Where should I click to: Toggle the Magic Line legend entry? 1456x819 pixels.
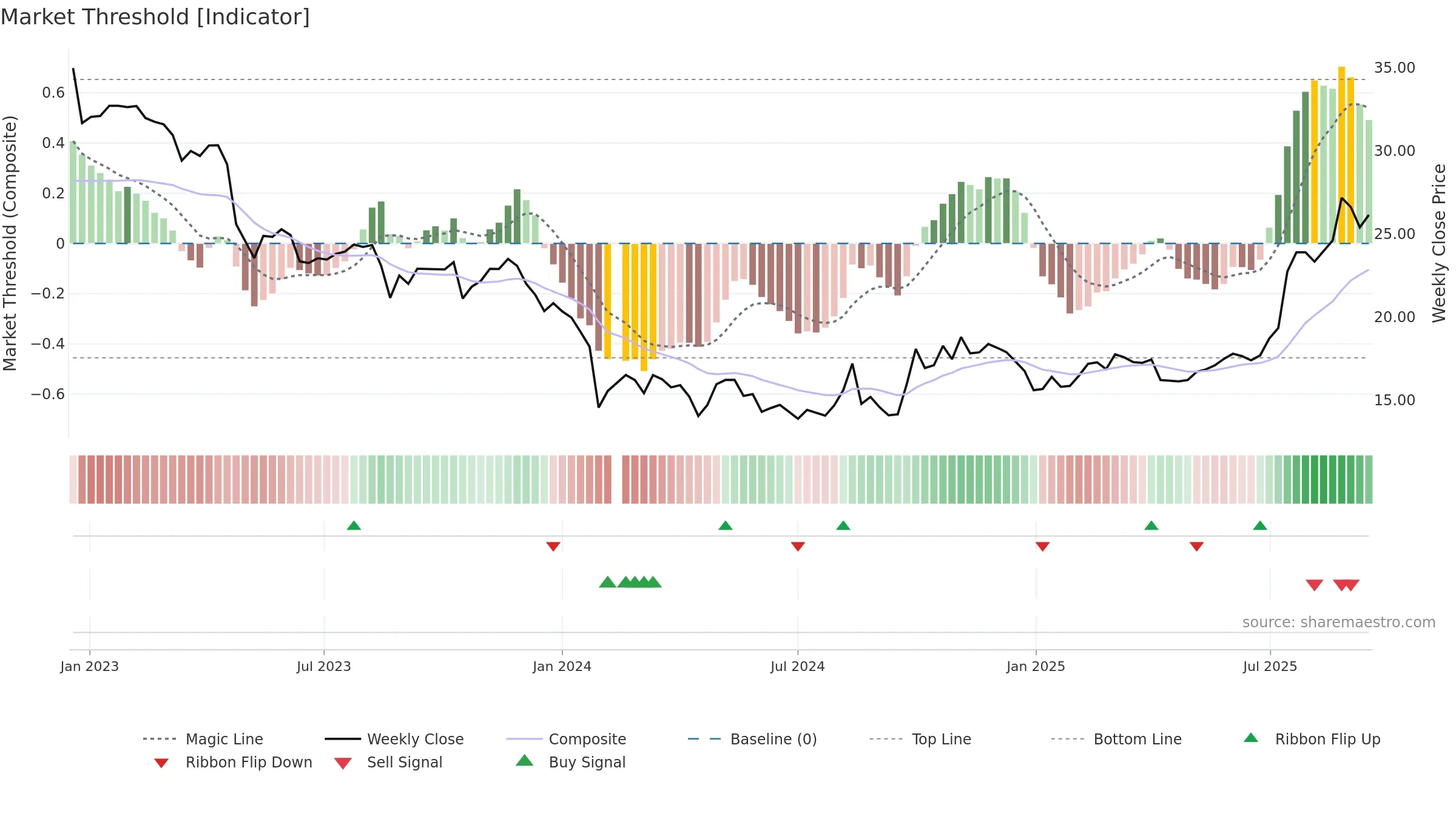(x=203, y=739)
